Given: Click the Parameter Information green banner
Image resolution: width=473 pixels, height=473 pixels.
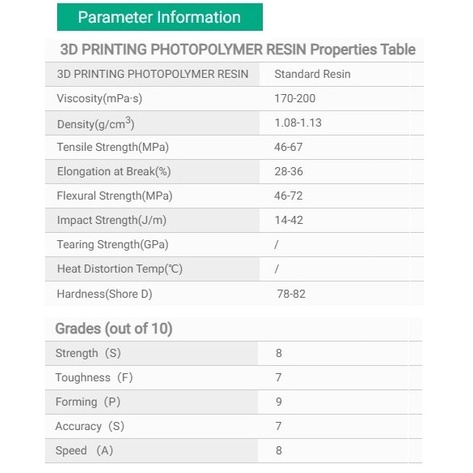Looking at the screenshot, I should coord(160,17).
